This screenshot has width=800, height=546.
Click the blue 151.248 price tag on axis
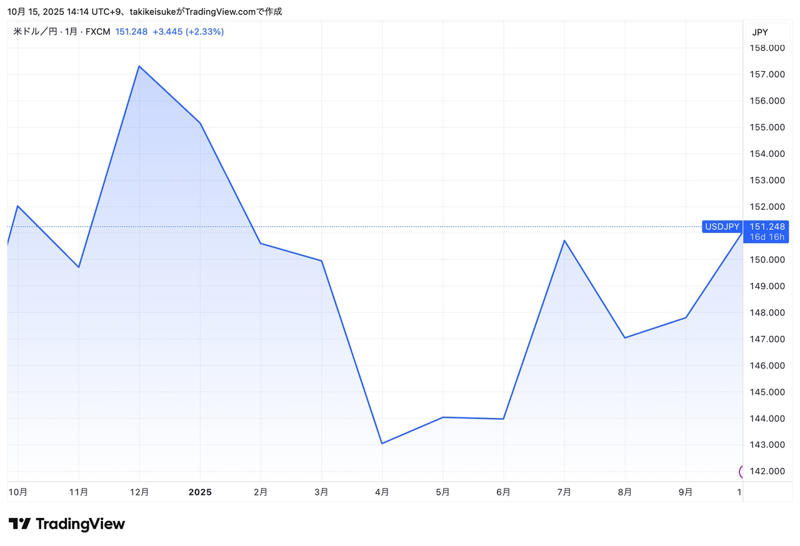pos(767,227)
